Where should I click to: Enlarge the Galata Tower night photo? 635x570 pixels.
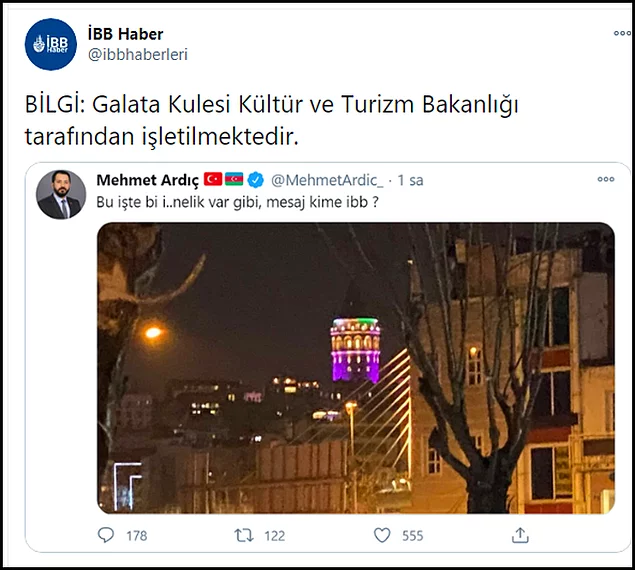(x=356, y=368)
